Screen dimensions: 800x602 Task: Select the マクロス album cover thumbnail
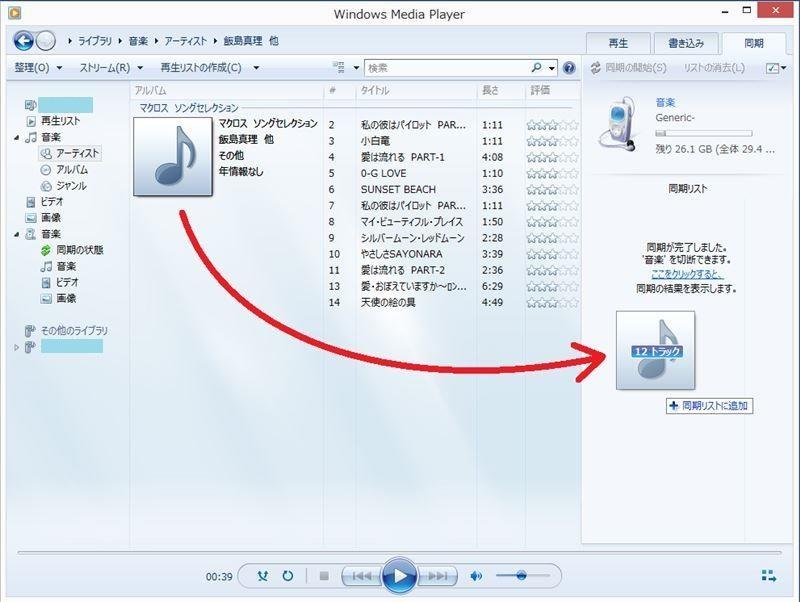click(x=173, y=157)
